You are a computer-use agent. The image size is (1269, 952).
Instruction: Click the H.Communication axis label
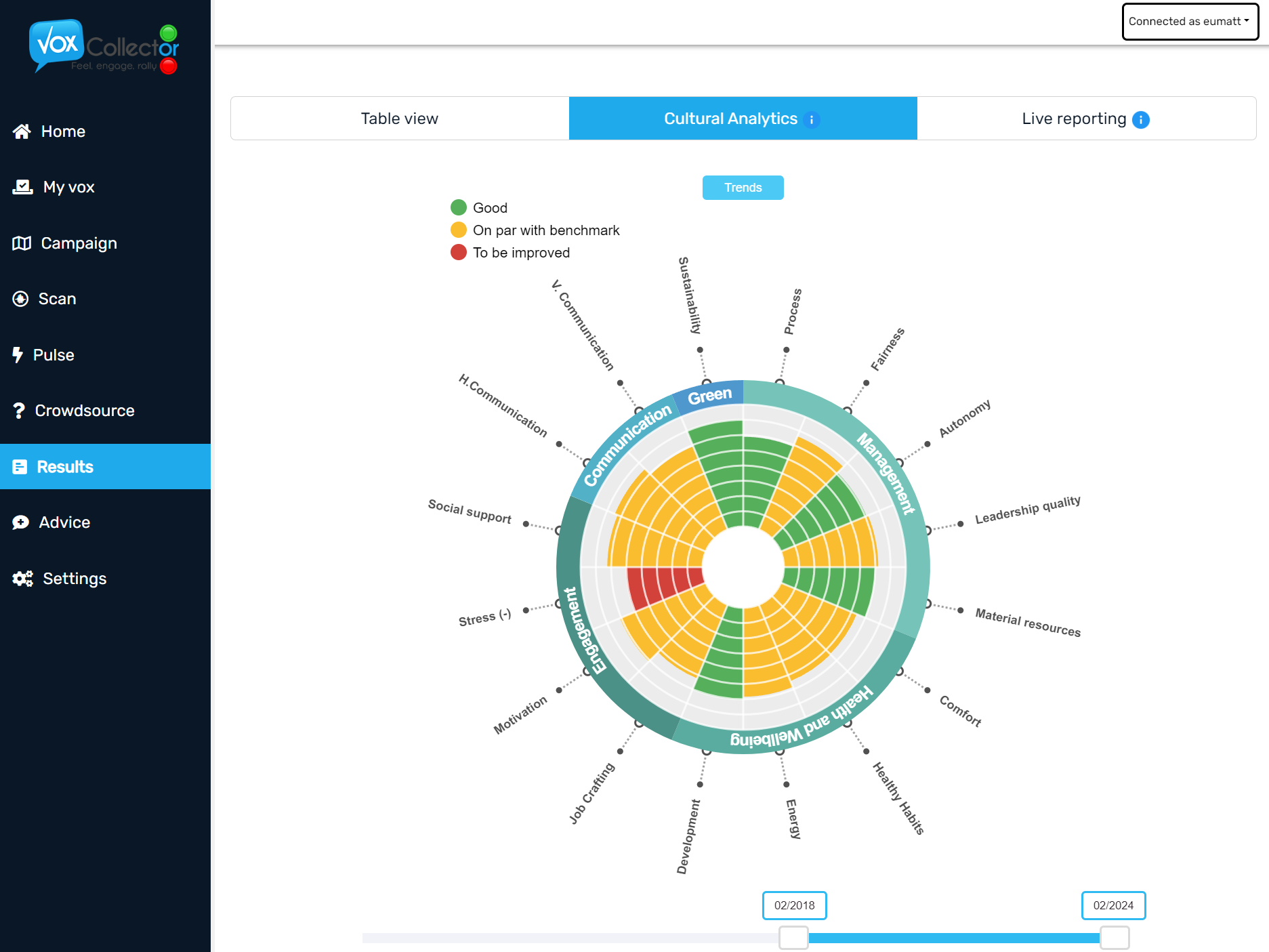[x=503, y=405]
